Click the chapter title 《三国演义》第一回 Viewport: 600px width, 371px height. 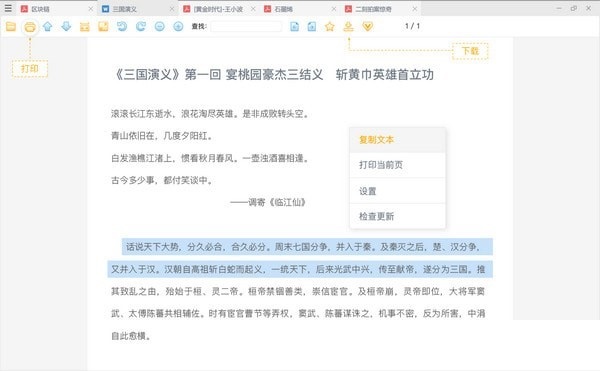point(167,75)
